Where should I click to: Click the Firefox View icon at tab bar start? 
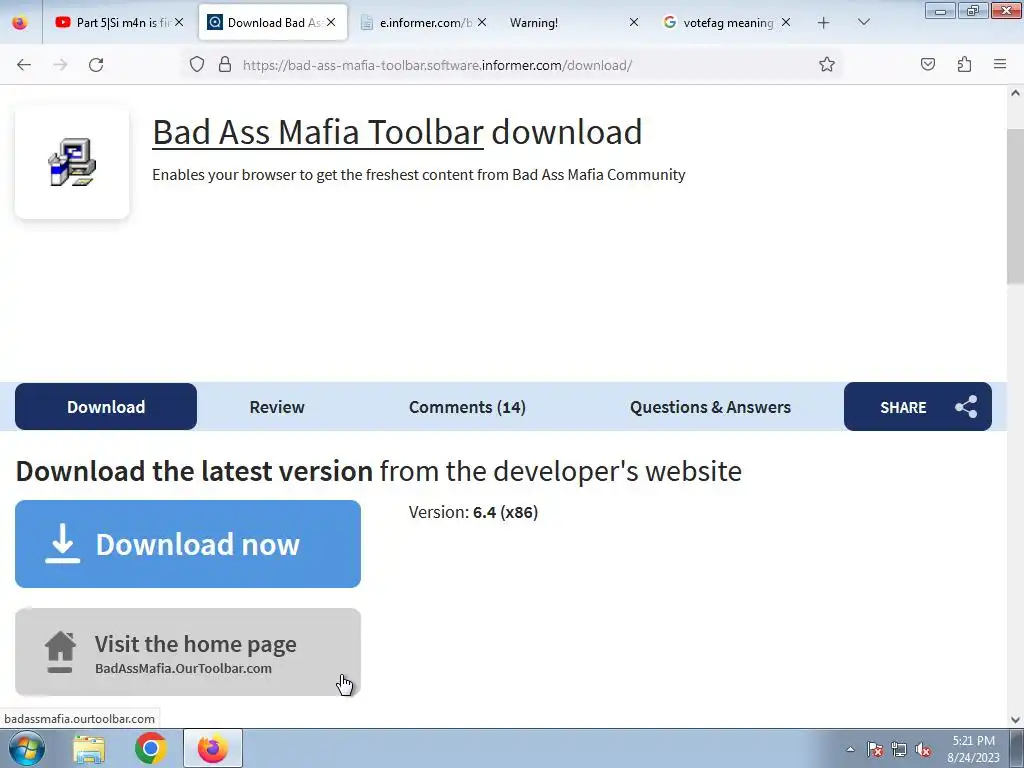20,23
